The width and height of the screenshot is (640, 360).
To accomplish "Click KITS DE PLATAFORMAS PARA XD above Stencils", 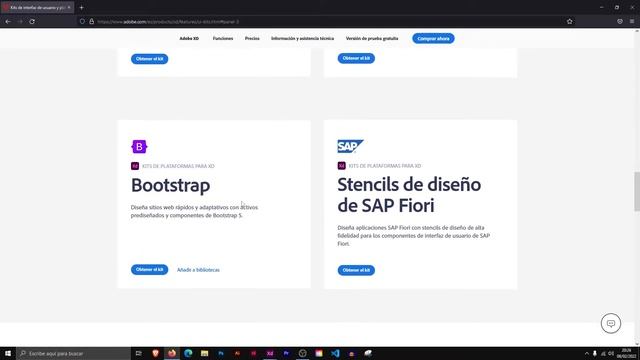I will pyautogui.click(x=385, y=166).
